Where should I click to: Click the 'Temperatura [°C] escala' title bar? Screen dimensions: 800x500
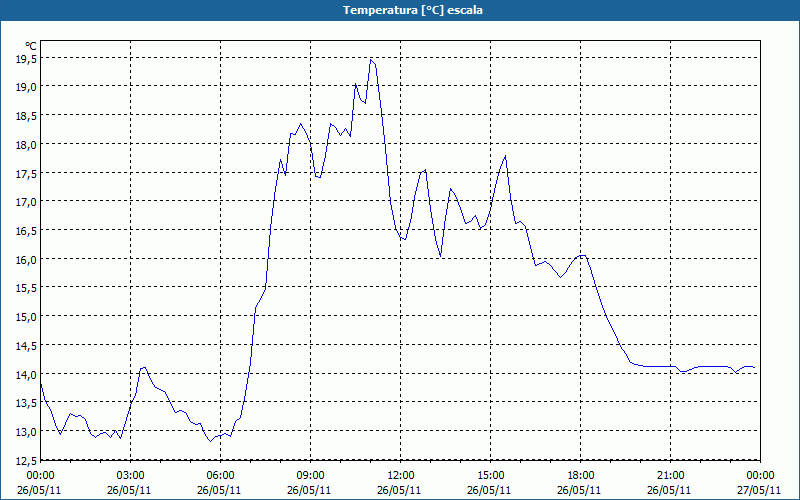click(400, 10)
